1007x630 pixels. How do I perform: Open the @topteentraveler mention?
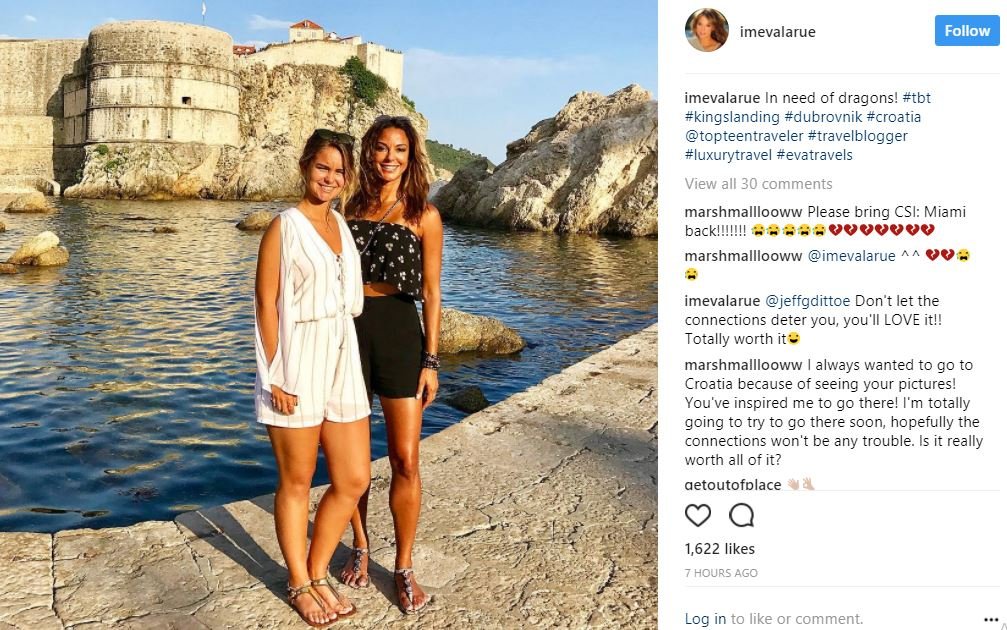pyautogui.click(x=743, y=136)
